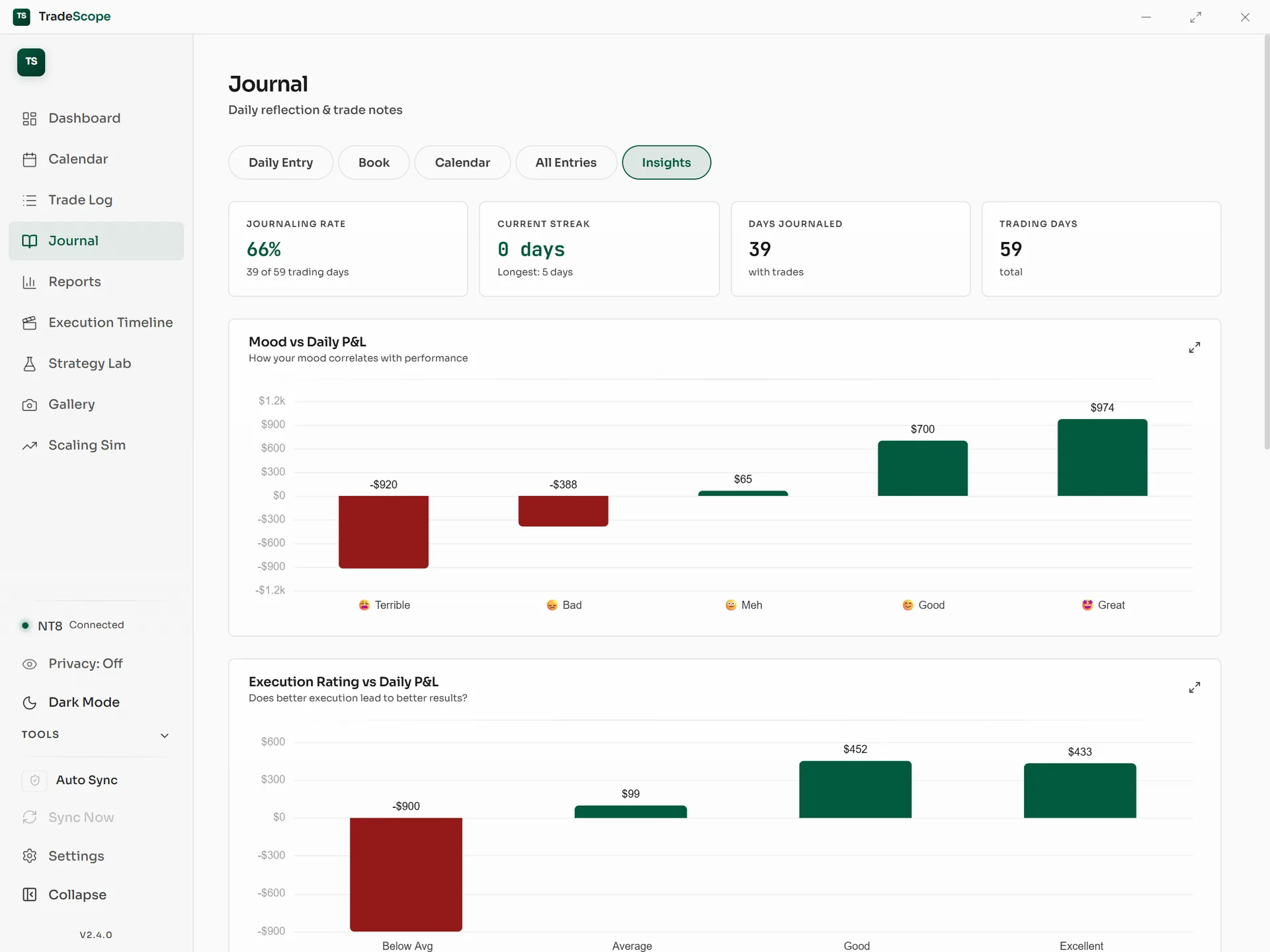Switch to the Book tab
The image size is (1270, 952).
pos(374,163)
